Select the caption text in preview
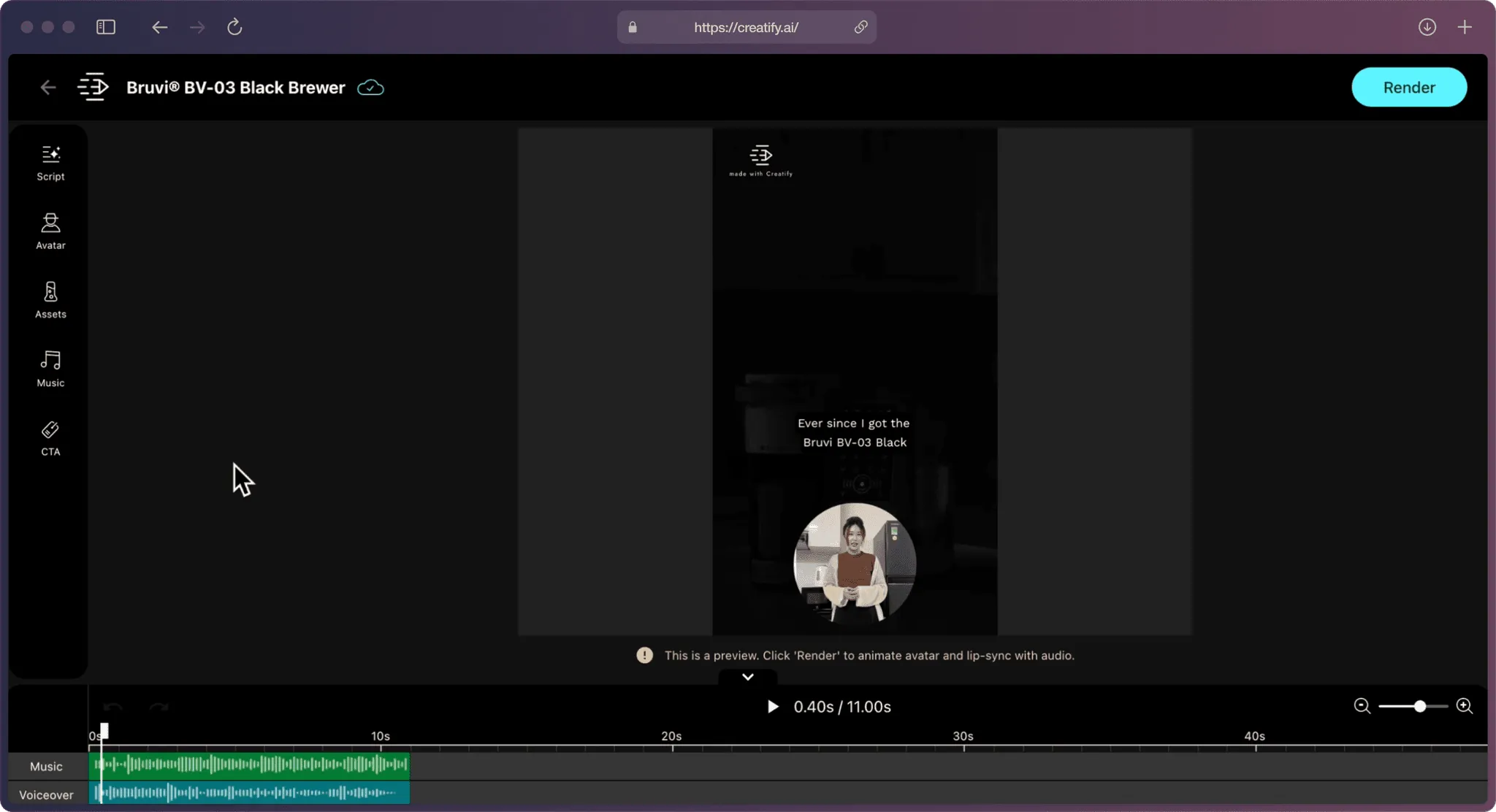Screen dimensions: 1496x812 [x=854, y=433]
